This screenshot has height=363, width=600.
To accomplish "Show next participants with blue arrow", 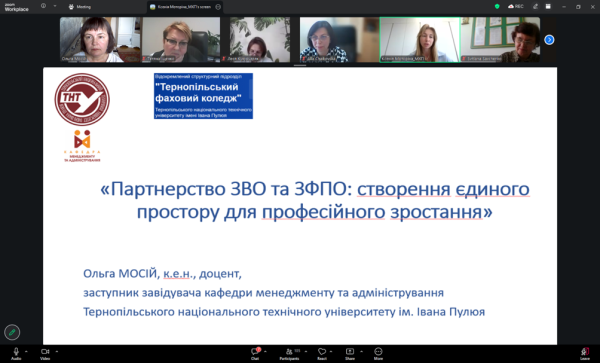I will coord(549,40).
